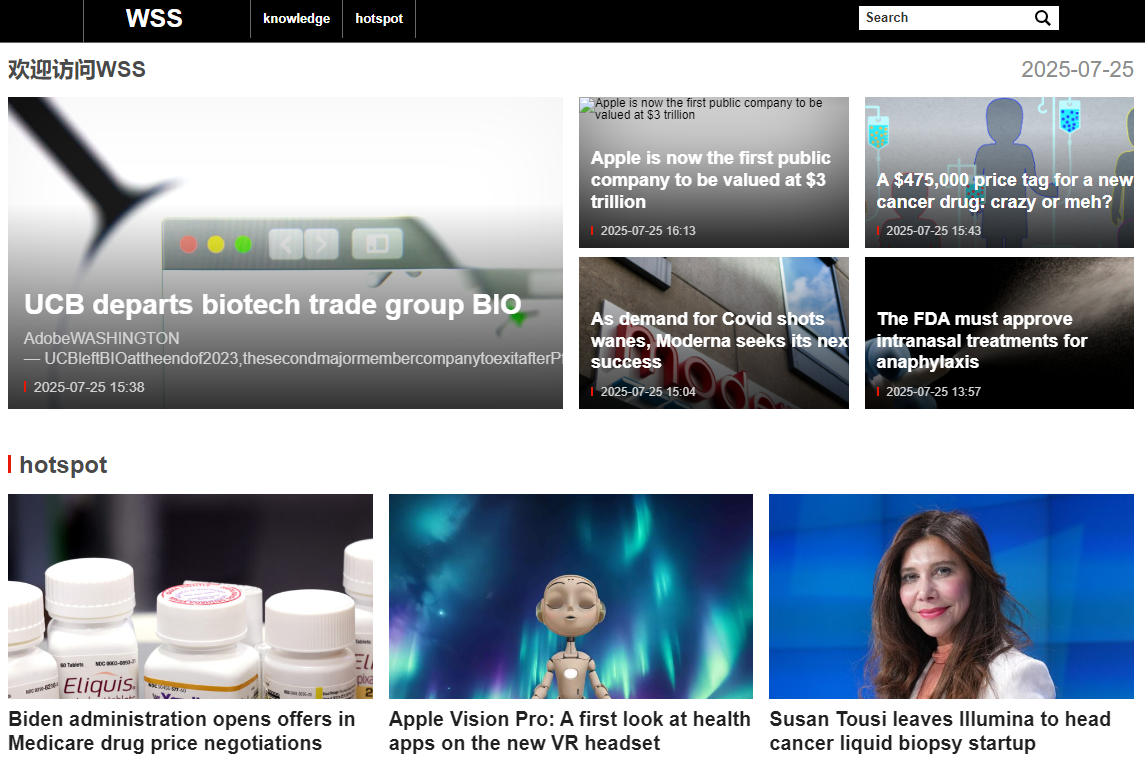
Task: Click the 欢迎访问WSS welcome text
Action: coord(77,69)
